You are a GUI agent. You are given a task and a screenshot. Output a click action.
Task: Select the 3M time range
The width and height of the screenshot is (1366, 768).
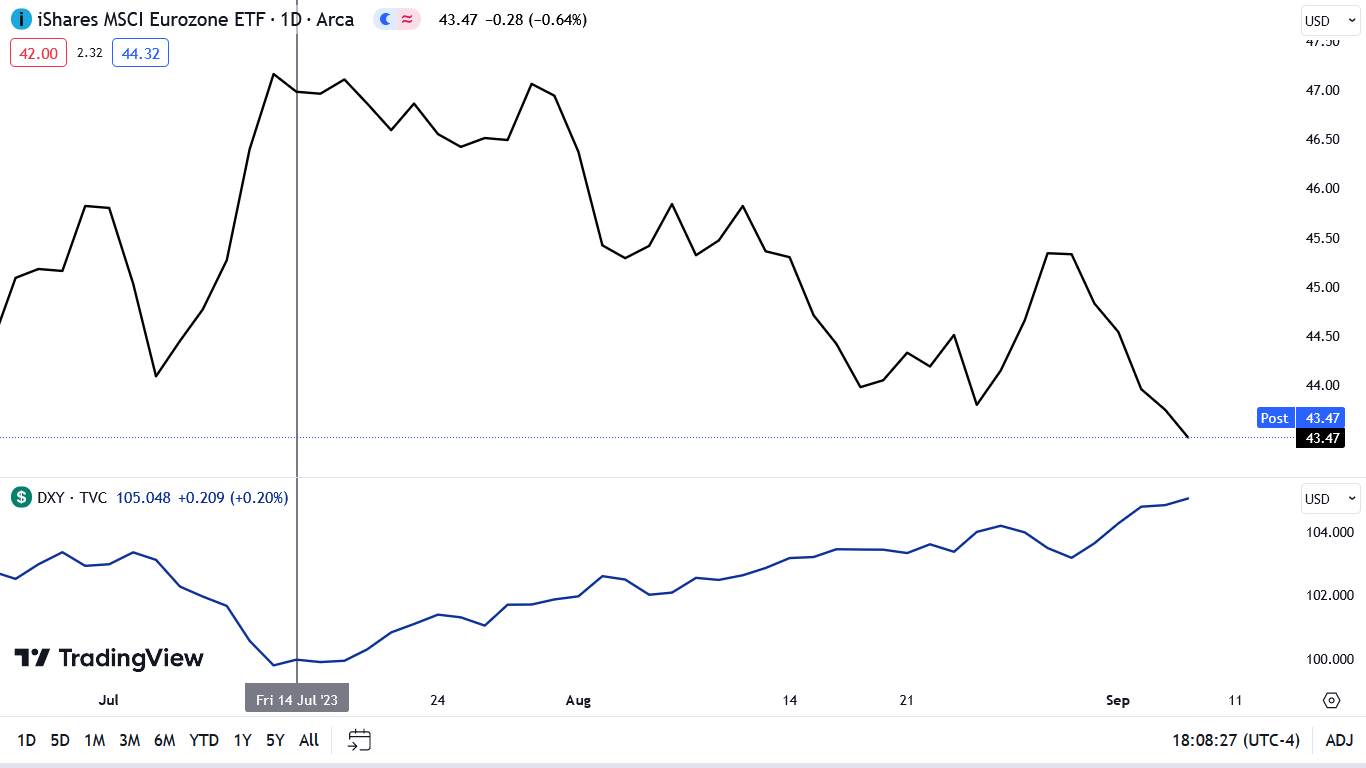click(x=129, y=740)
